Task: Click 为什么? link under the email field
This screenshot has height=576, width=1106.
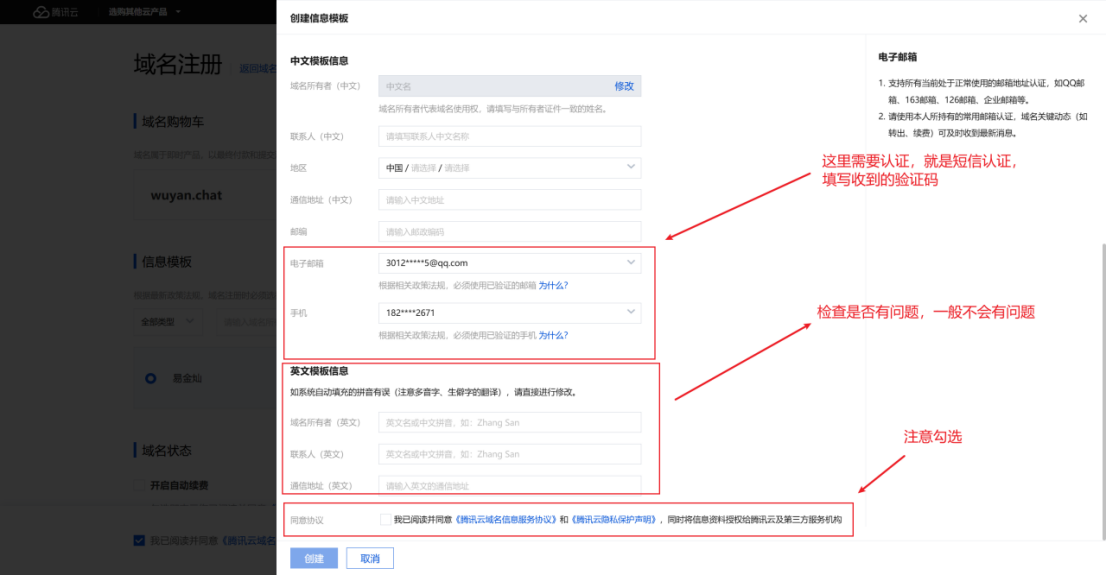Action: pos(553,286)
